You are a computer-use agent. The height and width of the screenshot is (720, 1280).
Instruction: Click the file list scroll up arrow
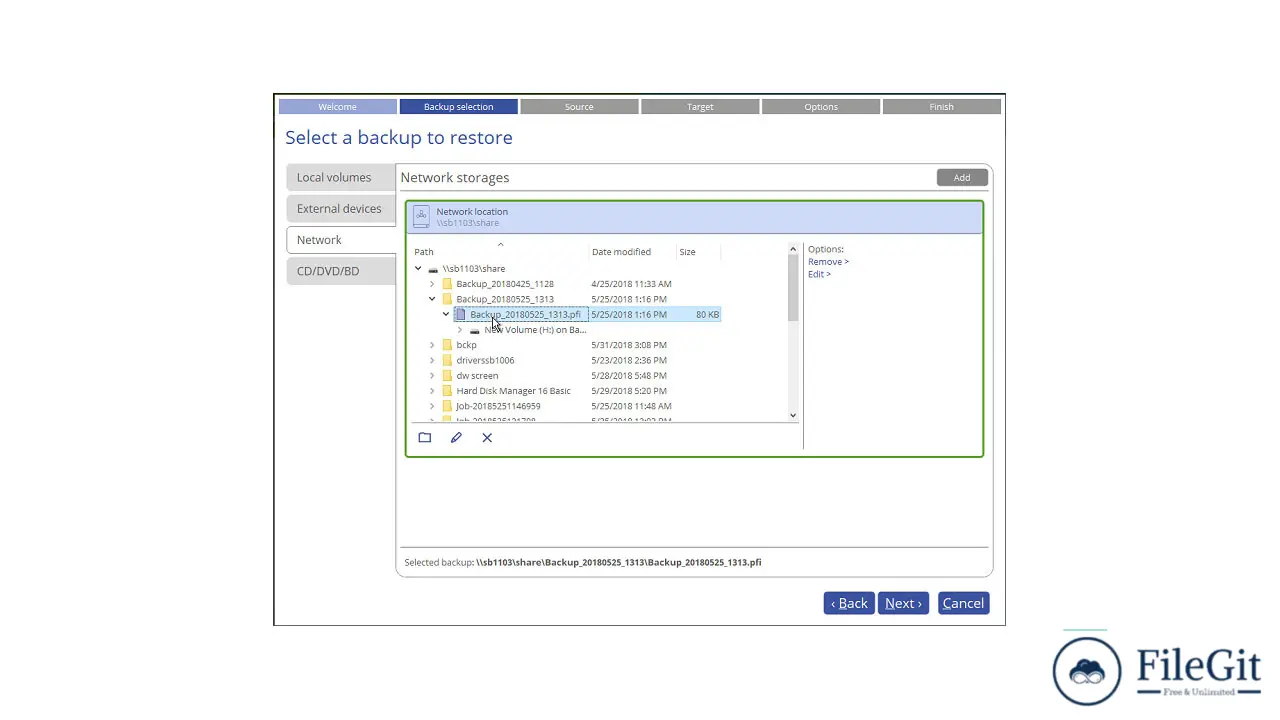click(x=793, y=249)
